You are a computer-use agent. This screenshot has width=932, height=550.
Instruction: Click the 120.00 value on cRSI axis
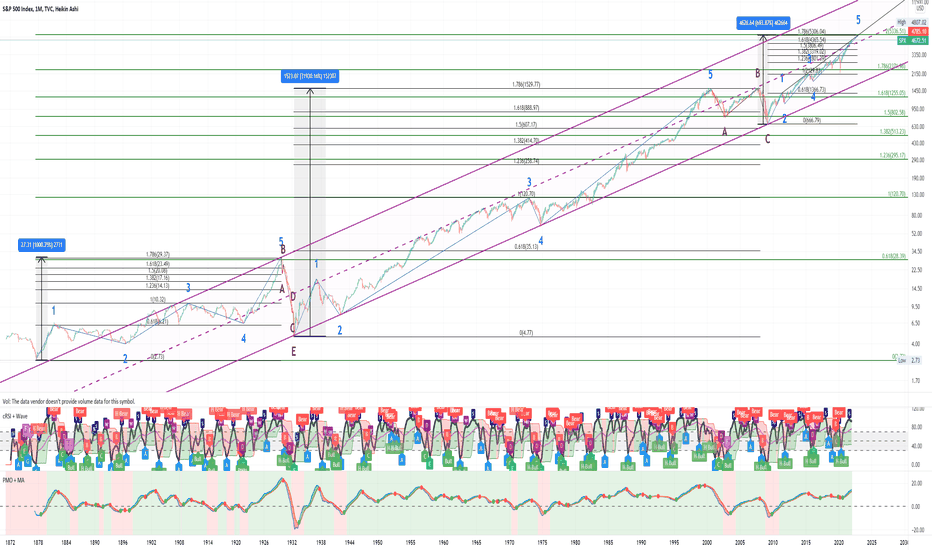point(920,409)
